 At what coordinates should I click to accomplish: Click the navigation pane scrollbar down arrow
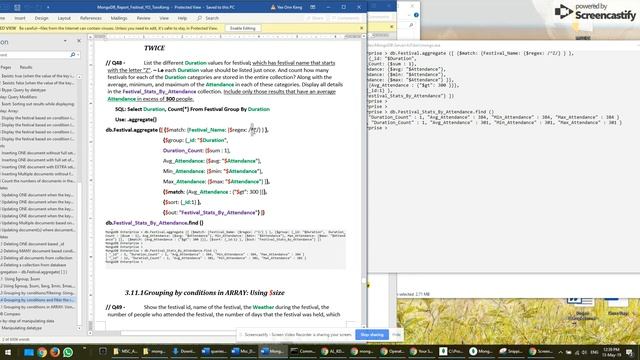tap(79, 328)
